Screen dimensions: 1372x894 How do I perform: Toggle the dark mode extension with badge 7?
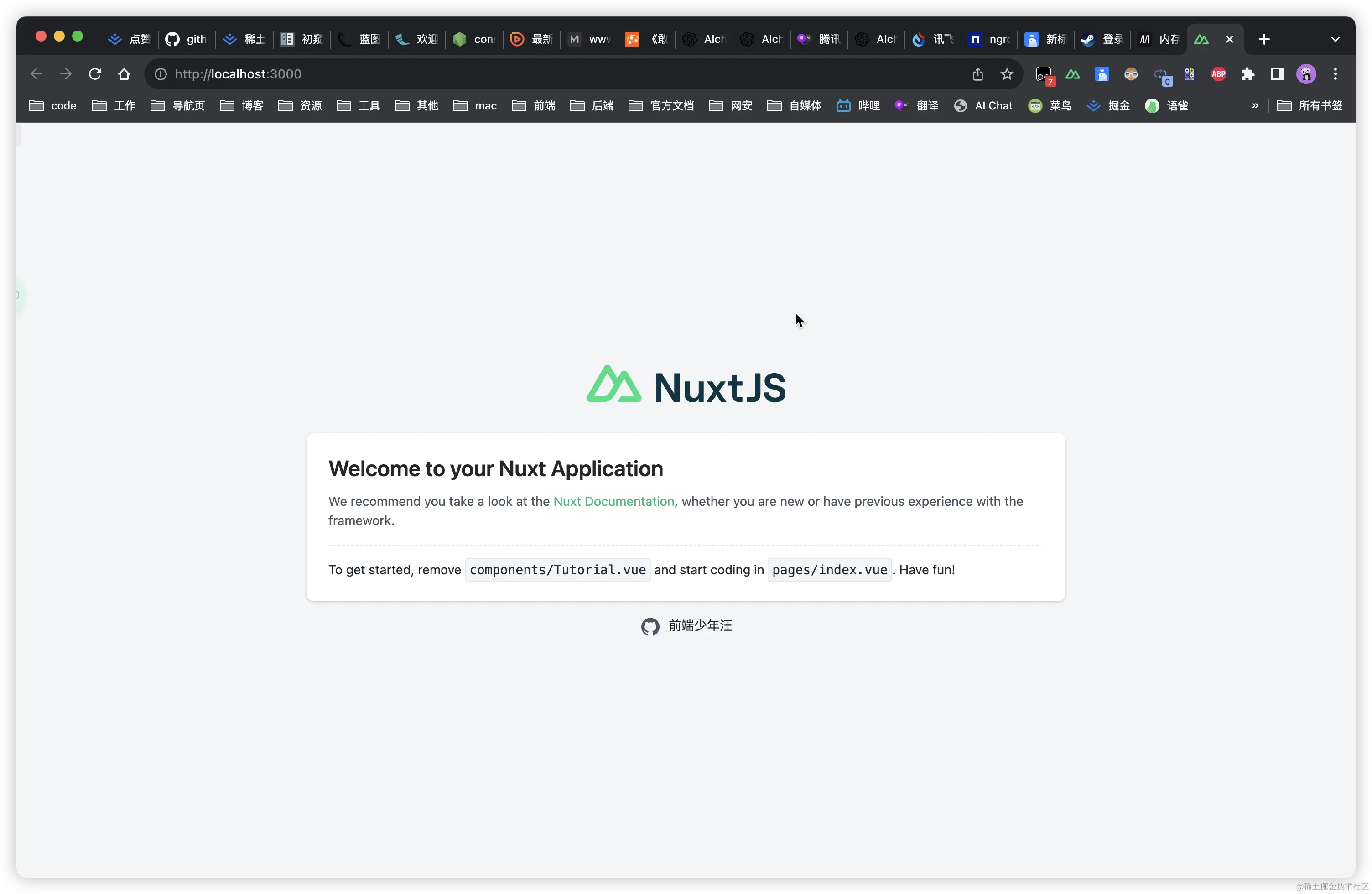click(1044, 74)
